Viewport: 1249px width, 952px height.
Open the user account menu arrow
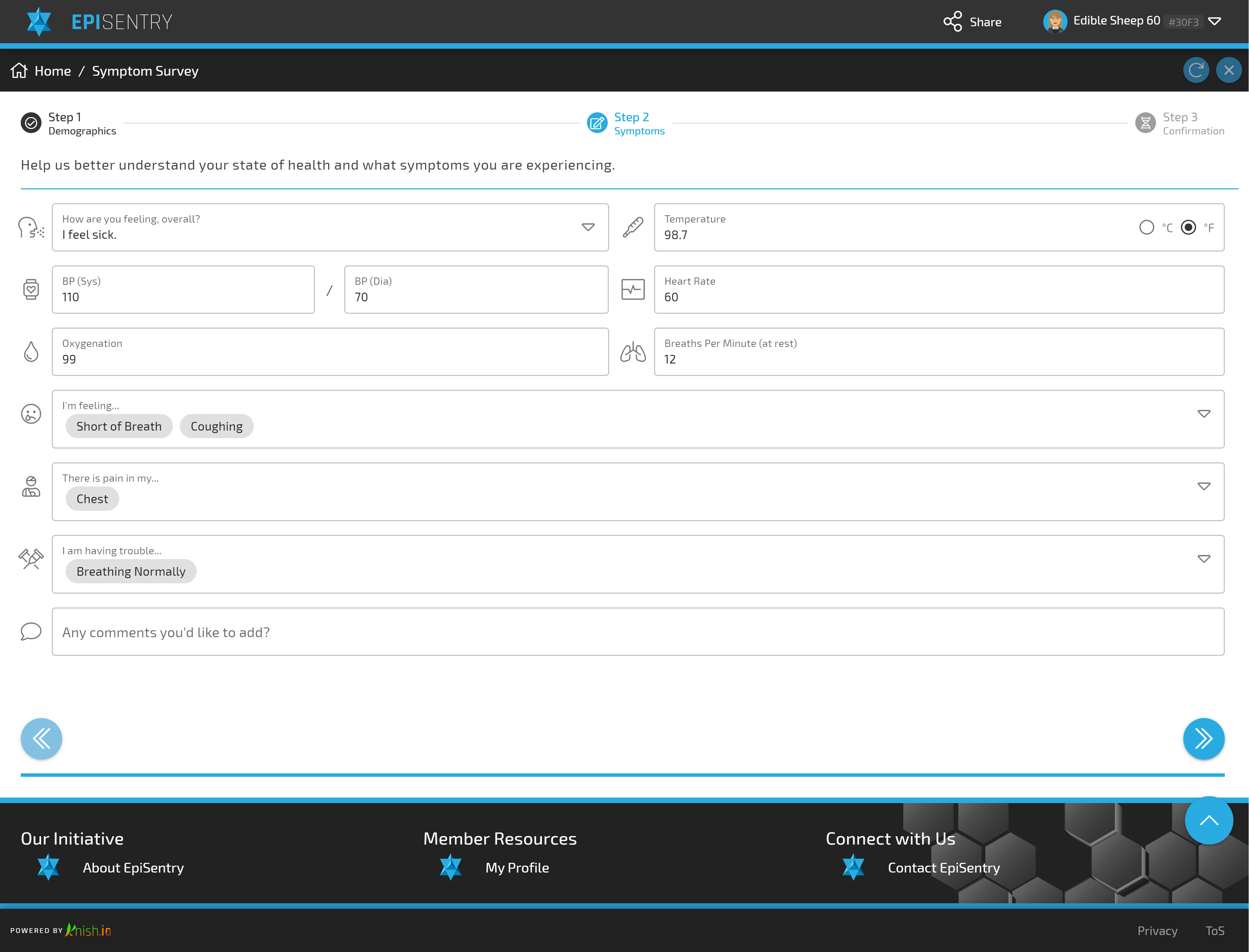click(1214, 21)
